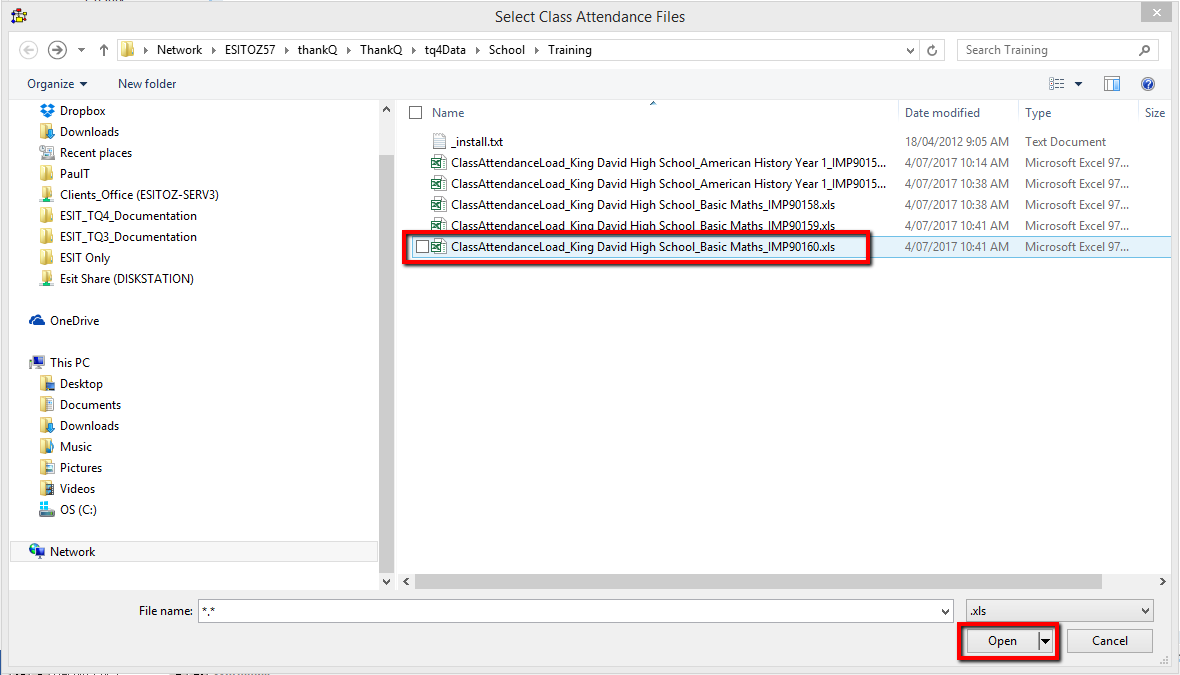Image resolution: width=1180 pixels, height=675 pixels.
Task: Tick the select-all checkbox beside Name
Action: [x=416, y=113]
